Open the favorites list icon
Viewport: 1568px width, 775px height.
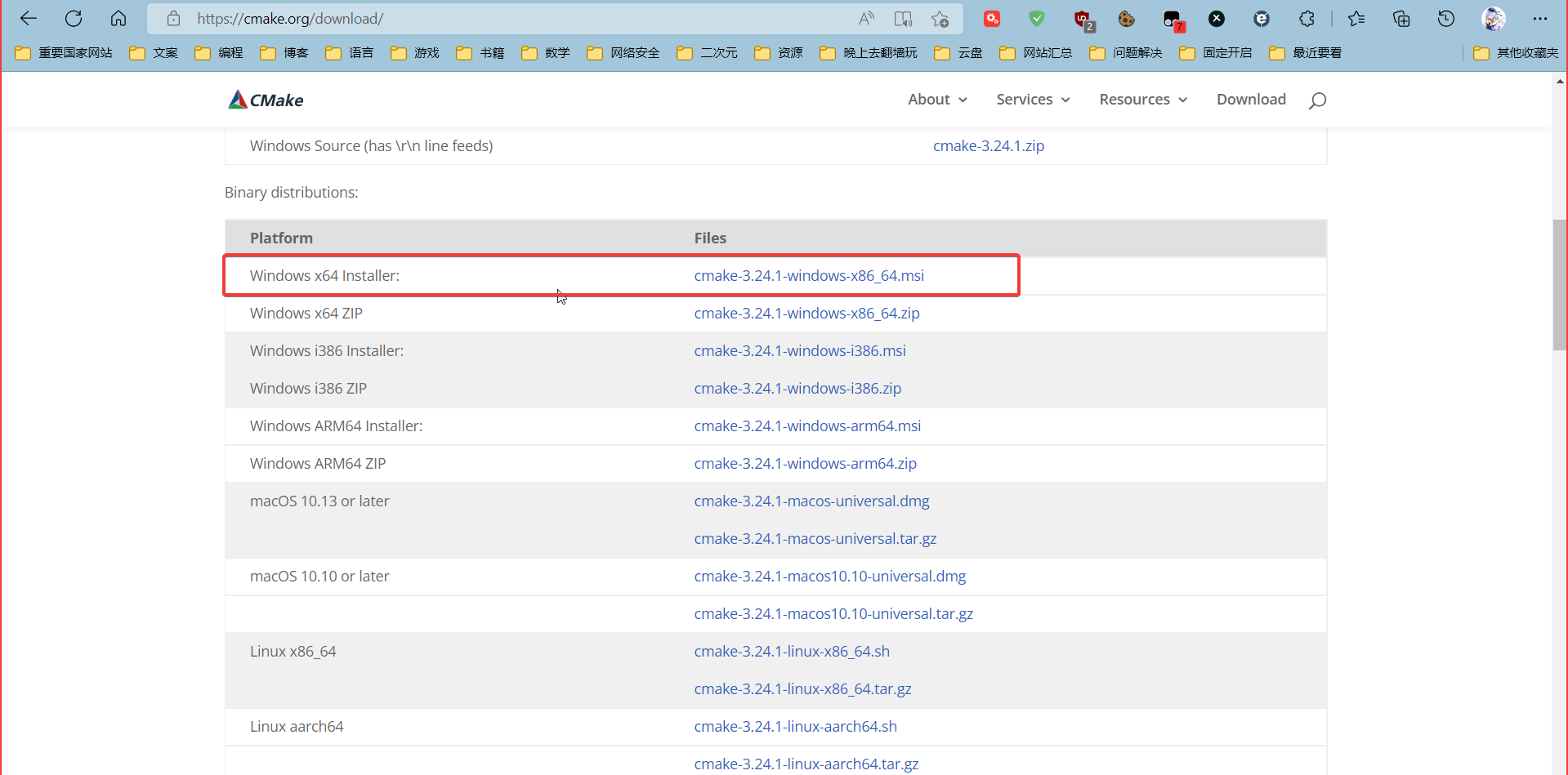point(1356,18)
